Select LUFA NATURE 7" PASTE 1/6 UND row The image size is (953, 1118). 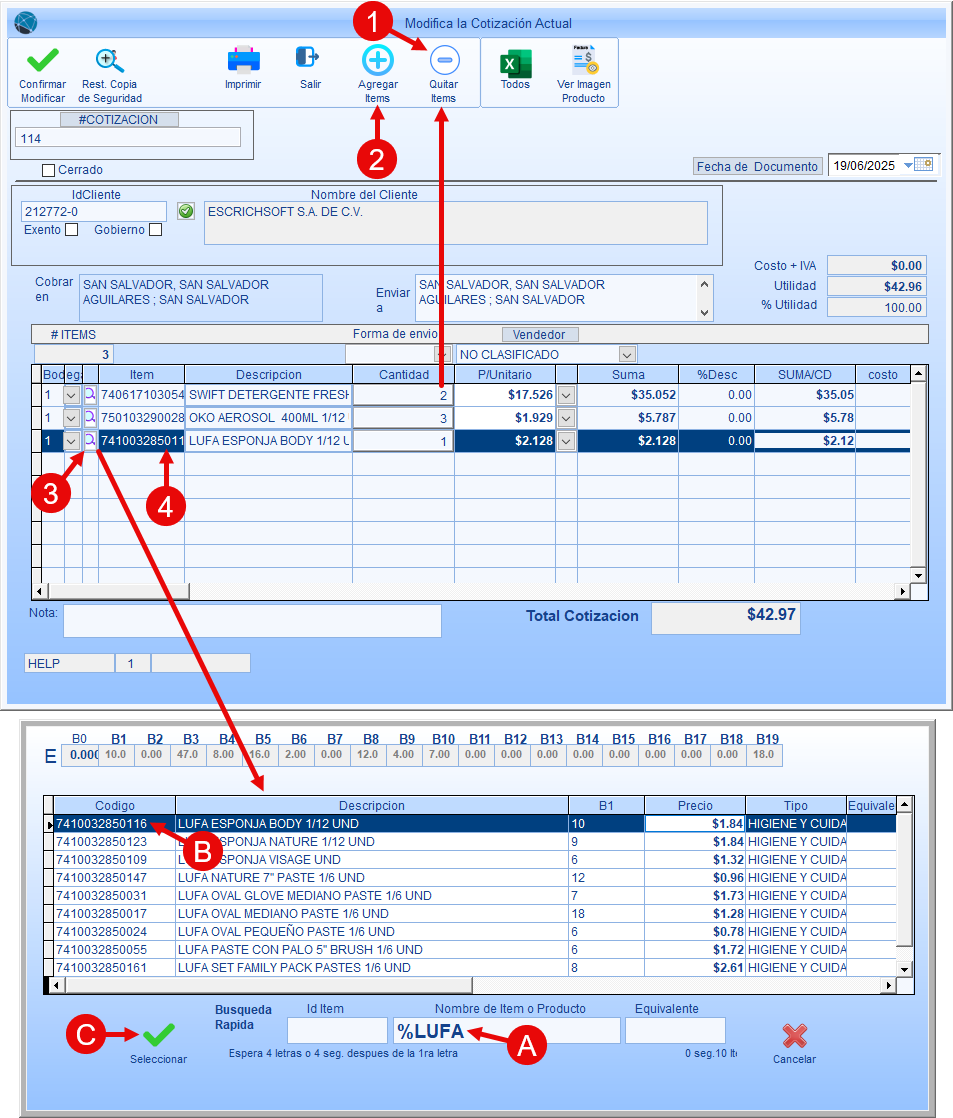click(475, 877)
